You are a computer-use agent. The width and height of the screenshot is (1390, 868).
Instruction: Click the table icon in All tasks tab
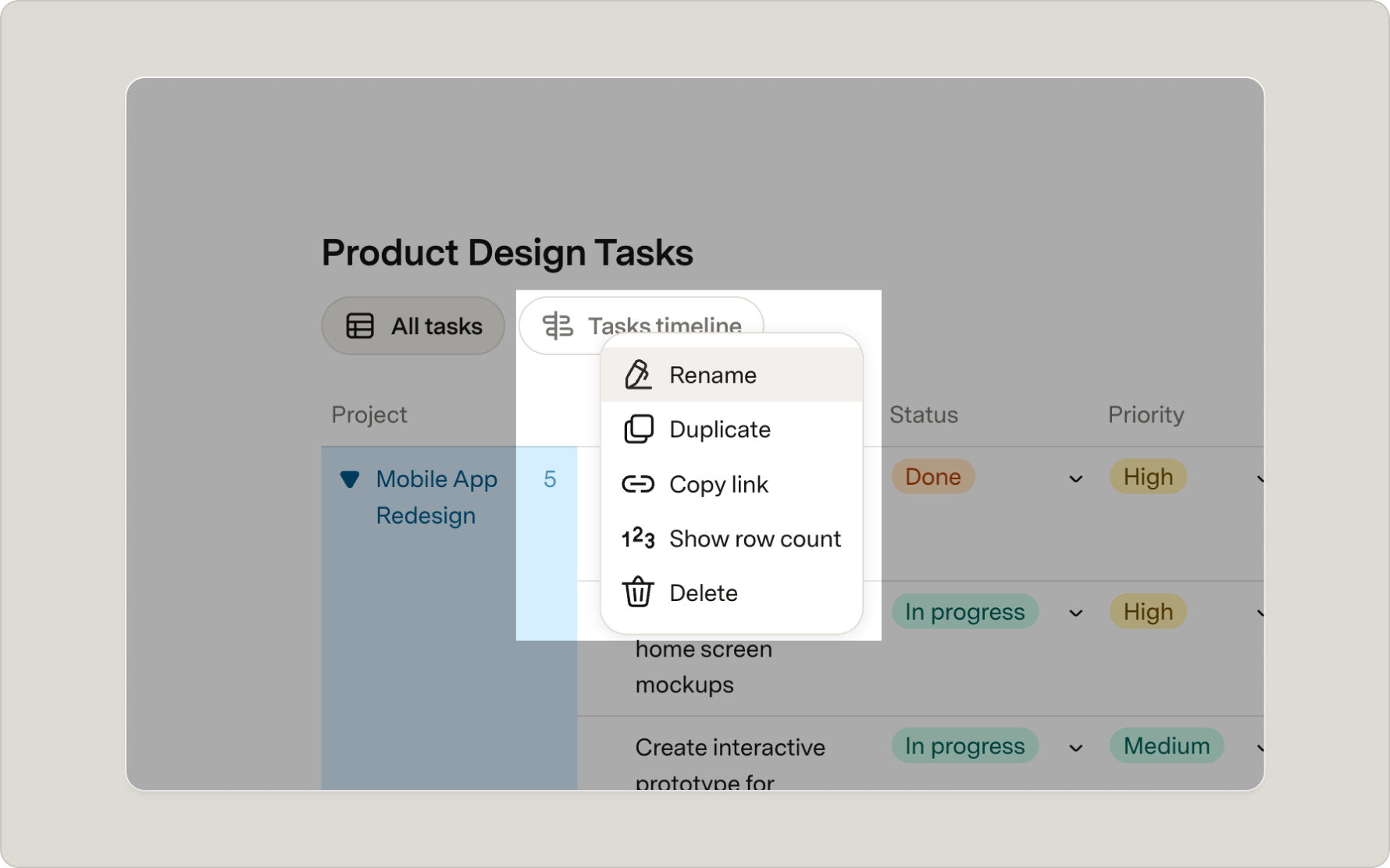[x=360, y=325]
